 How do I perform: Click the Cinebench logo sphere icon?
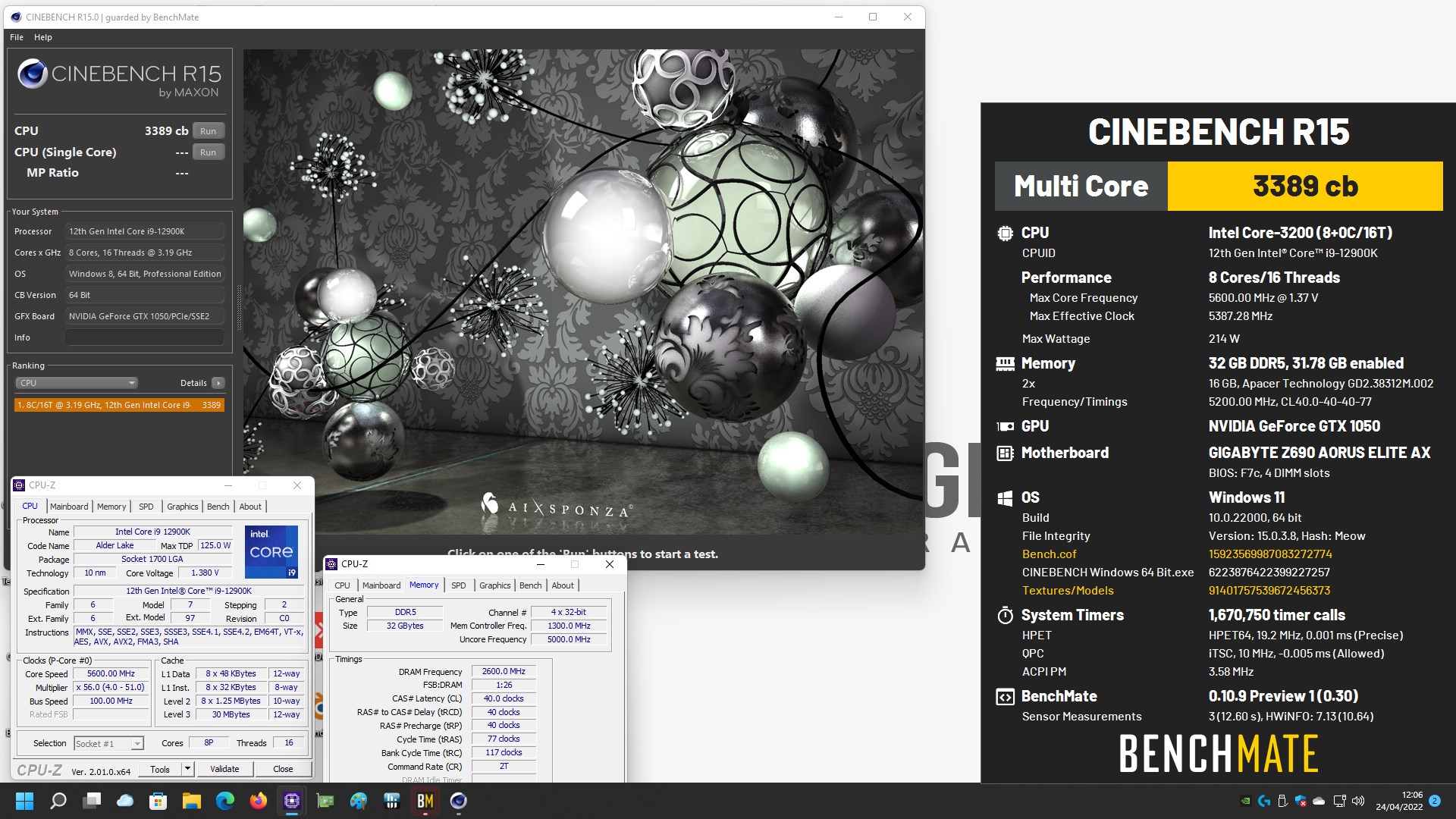coord(33,74)
